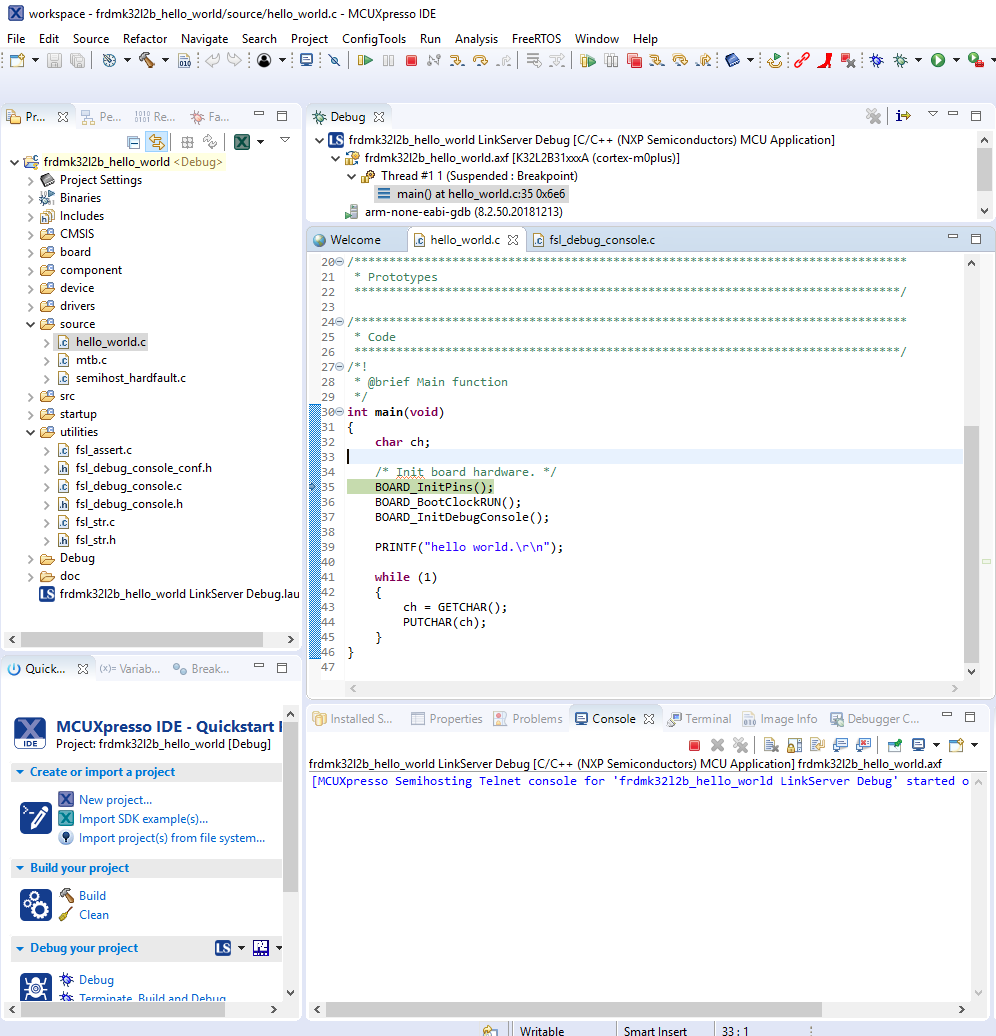The width and height of the screenshot is (996, 1036).
Task: Click the New project... link
Action: click(x=116, y=799)
